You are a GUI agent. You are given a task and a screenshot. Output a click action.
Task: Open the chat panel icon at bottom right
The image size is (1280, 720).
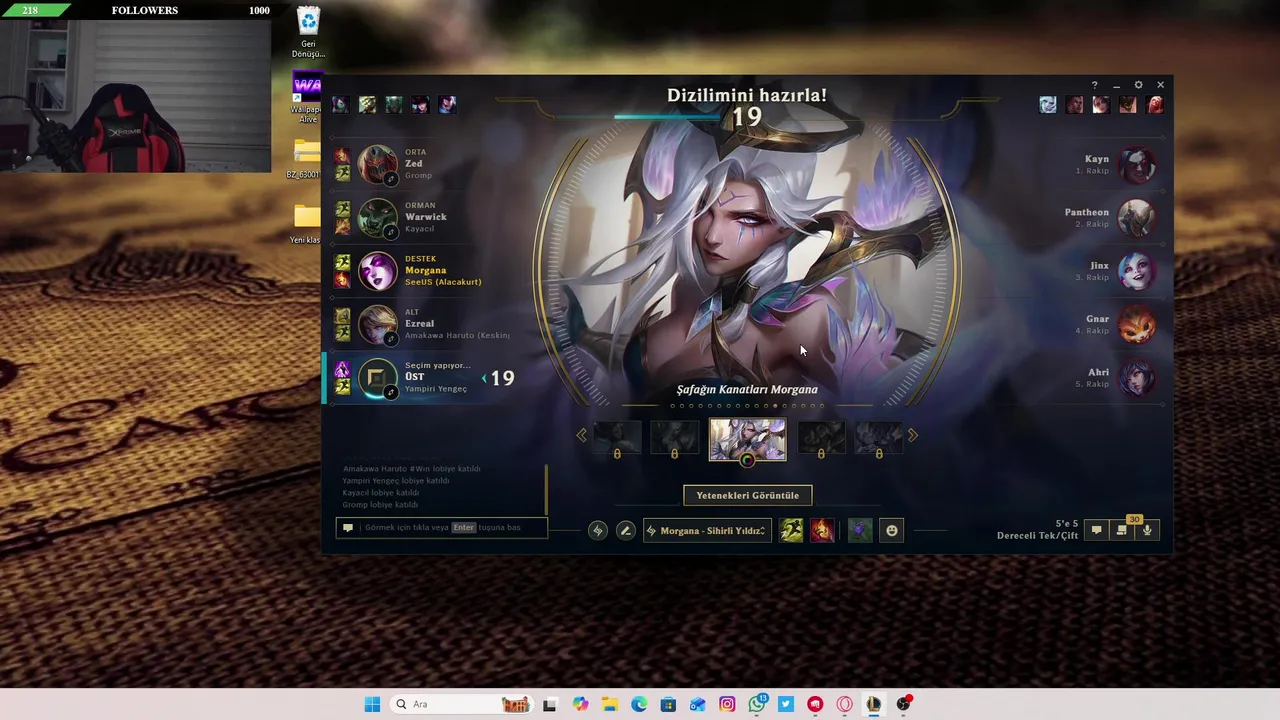[1096, 530]
